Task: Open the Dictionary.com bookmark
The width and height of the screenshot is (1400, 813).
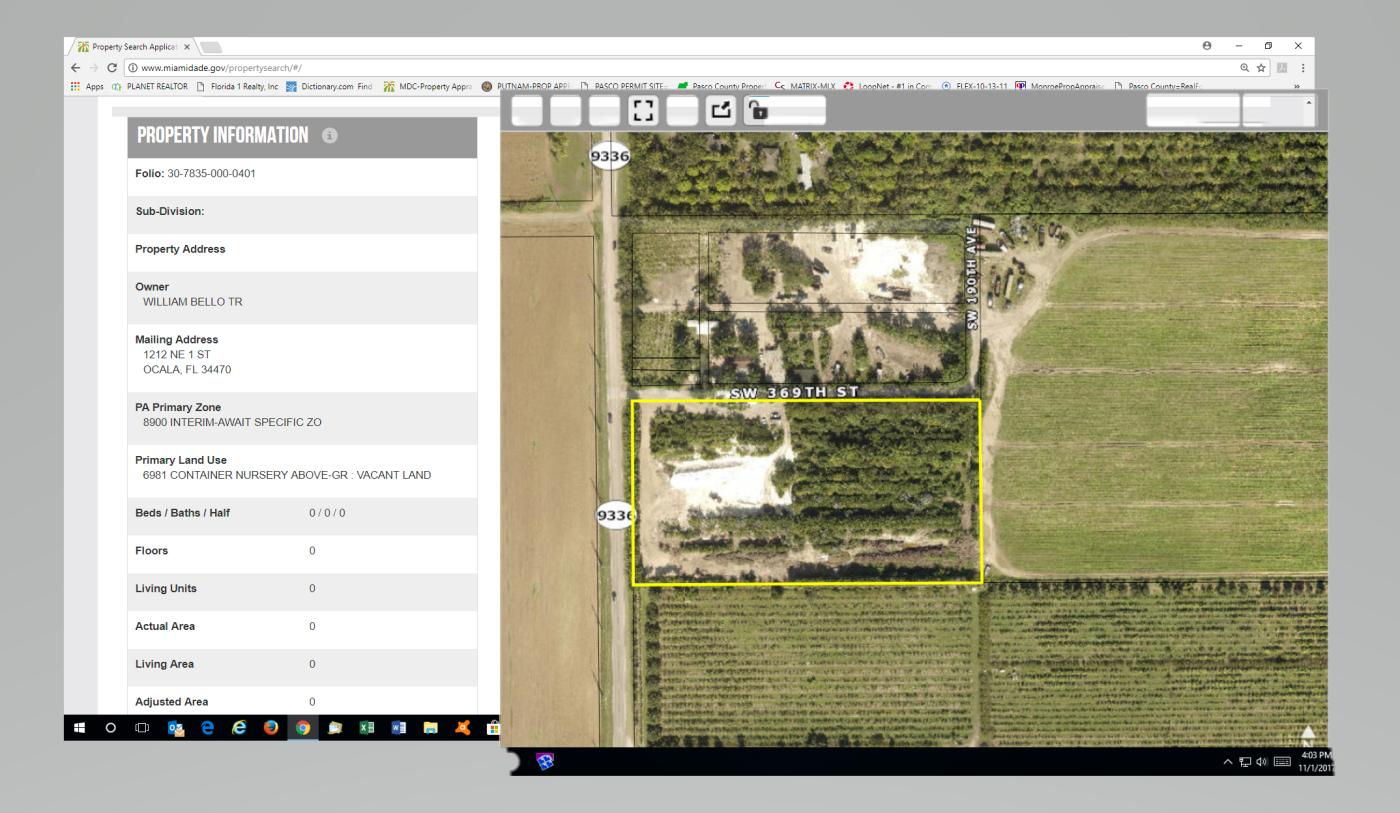Action: click(x=329, y=87)
